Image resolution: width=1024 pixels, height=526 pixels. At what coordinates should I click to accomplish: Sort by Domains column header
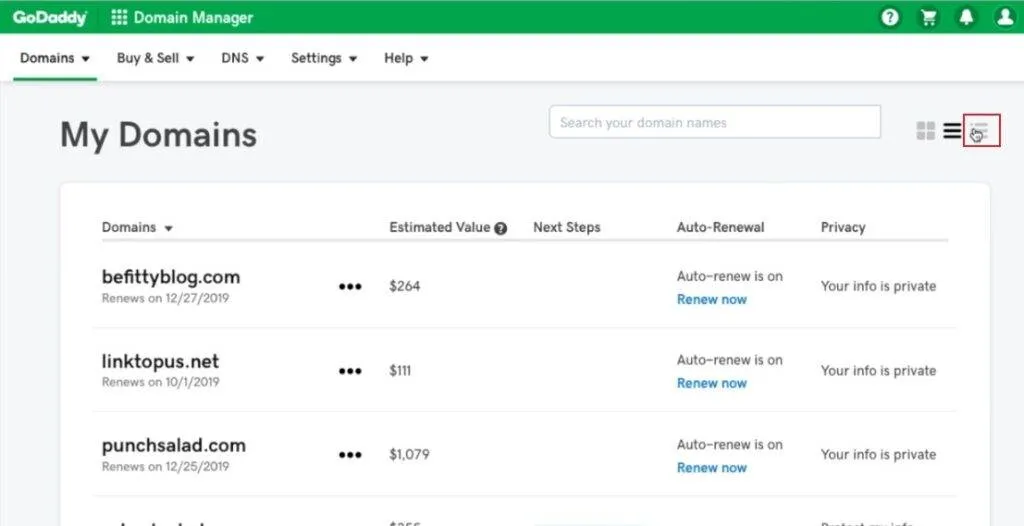coord(137,227)
